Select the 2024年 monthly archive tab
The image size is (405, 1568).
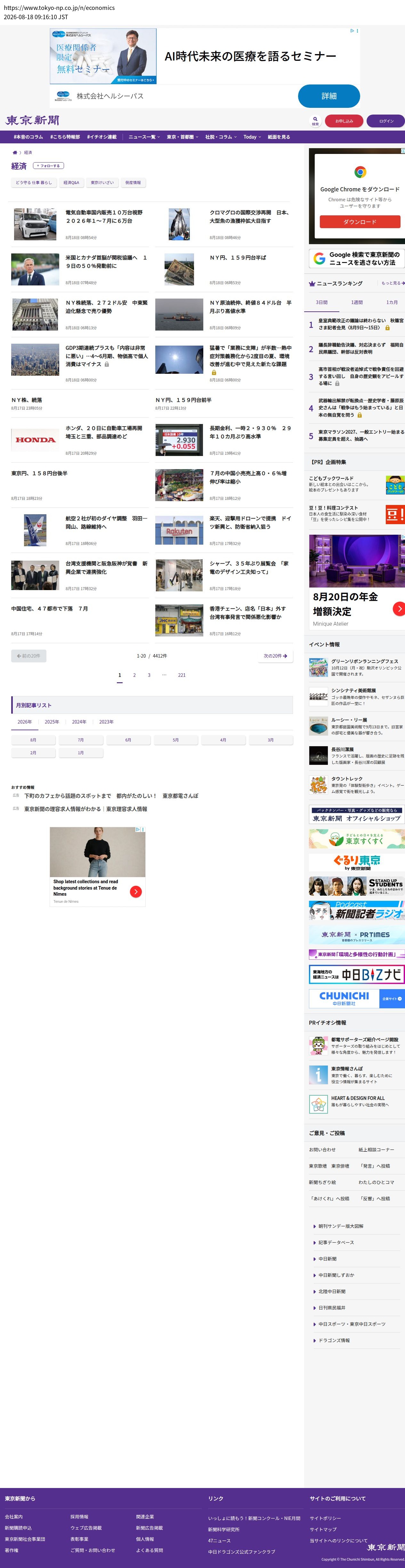pos(79,722)
